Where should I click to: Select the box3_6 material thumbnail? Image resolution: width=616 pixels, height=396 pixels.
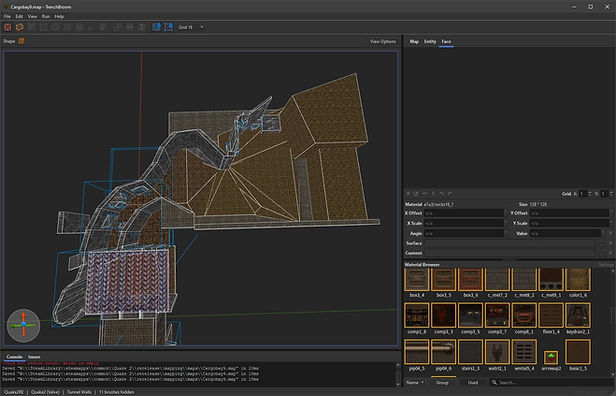[470, 279]
